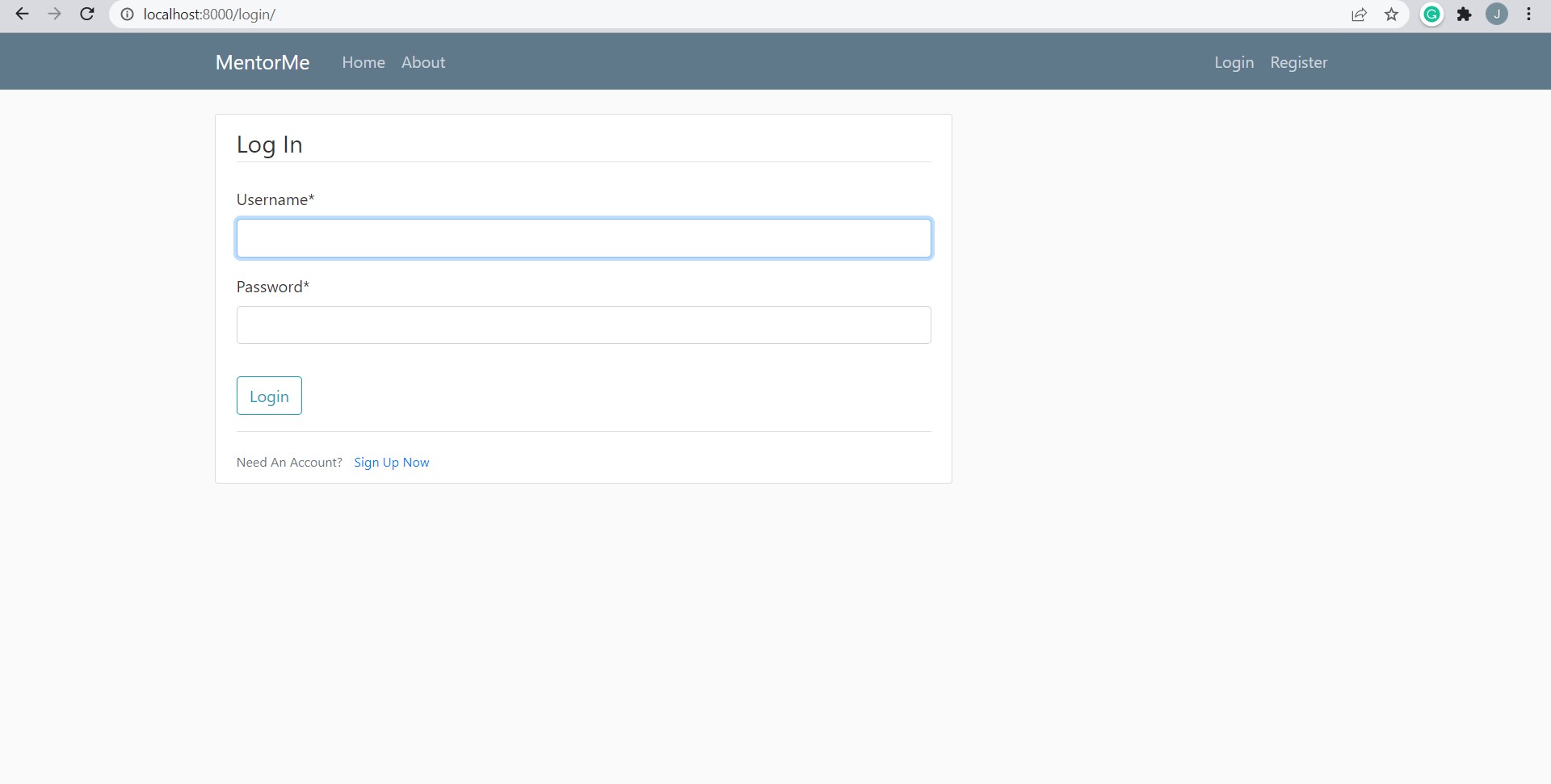Viewport: 1551px width, 784px height.
Task: Open the About navigation item
Action: pyautogui.click(x=422, y=62)
